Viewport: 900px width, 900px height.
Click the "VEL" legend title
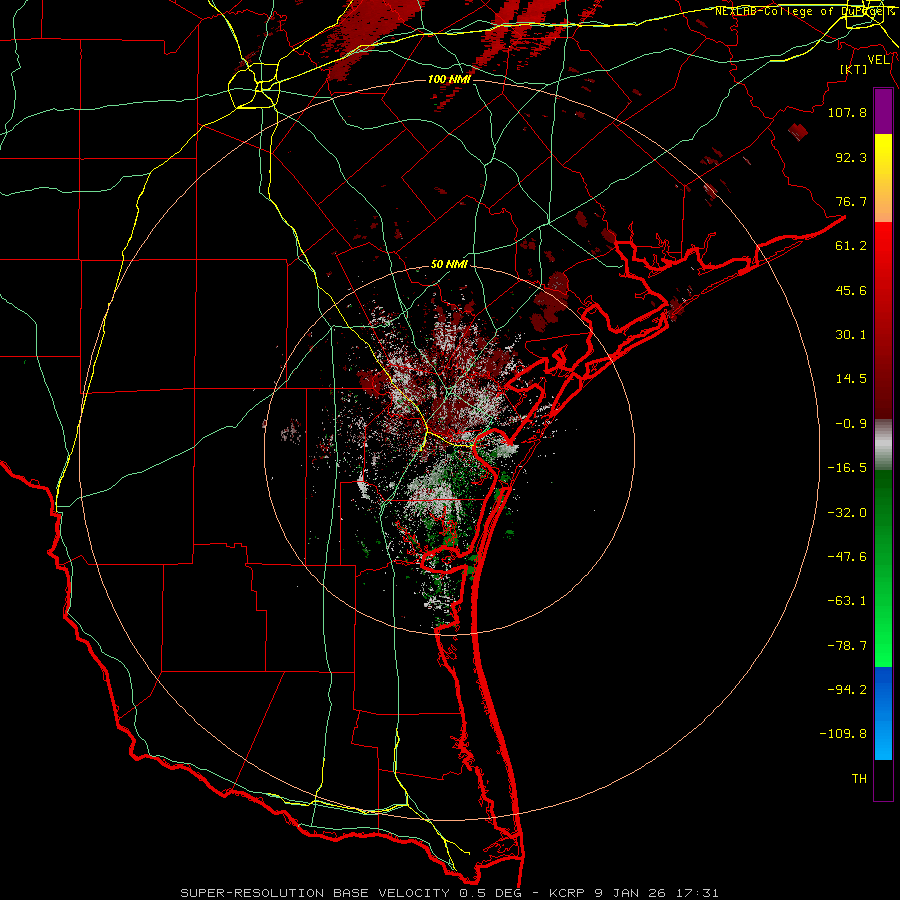pyautogui.click(x=878, y=59)
